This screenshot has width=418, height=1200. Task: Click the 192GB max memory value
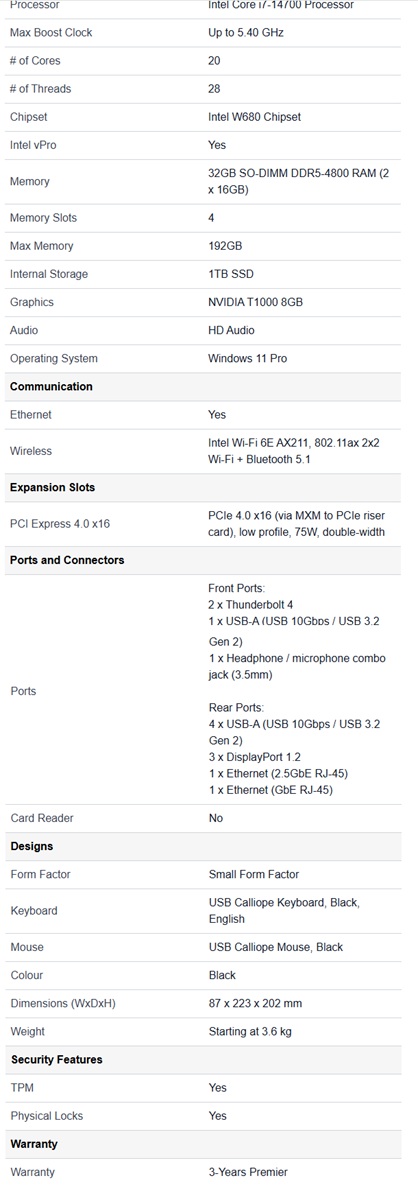click(225, 246)
